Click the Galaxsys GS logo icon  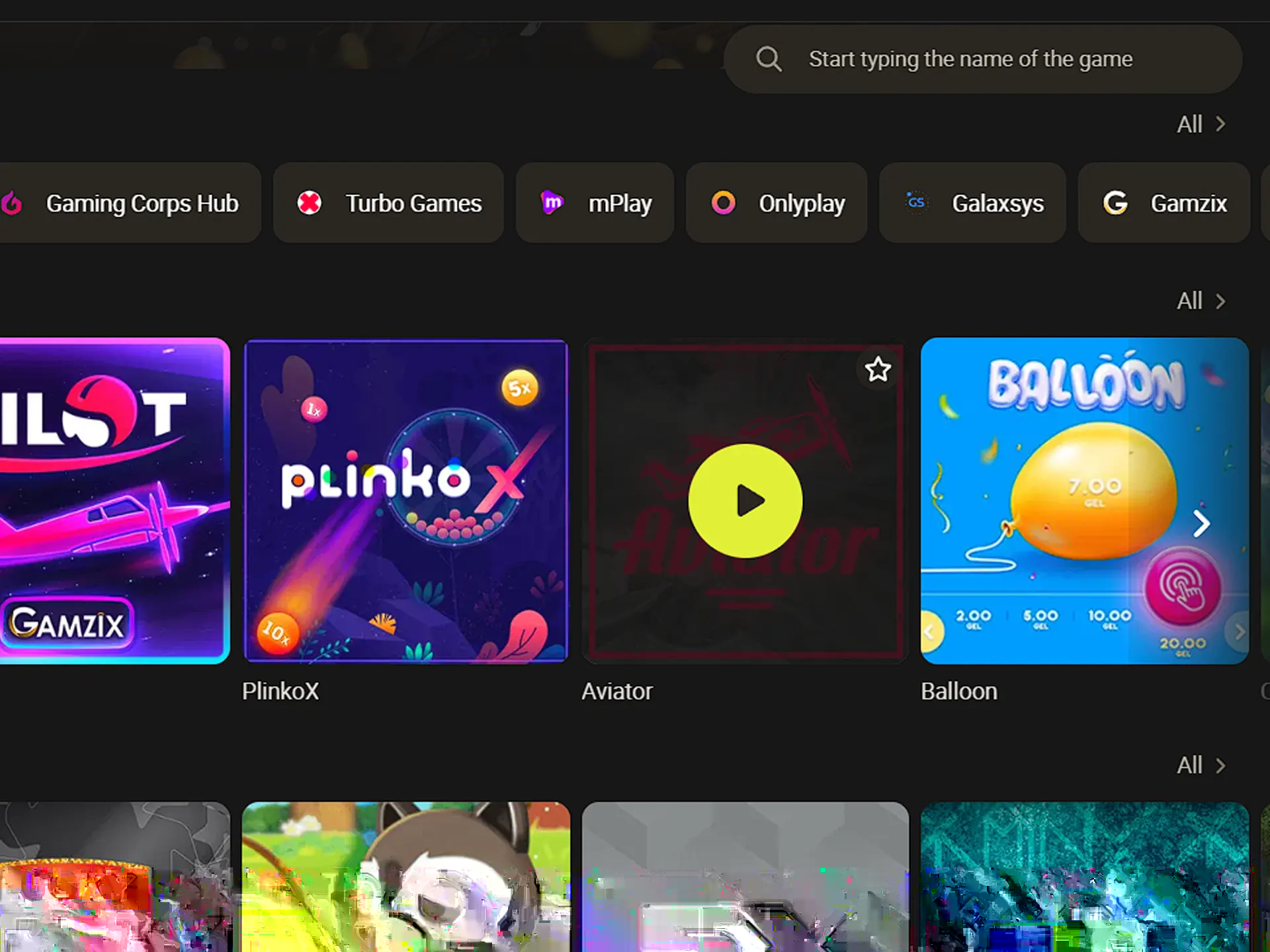coord(916,202)
